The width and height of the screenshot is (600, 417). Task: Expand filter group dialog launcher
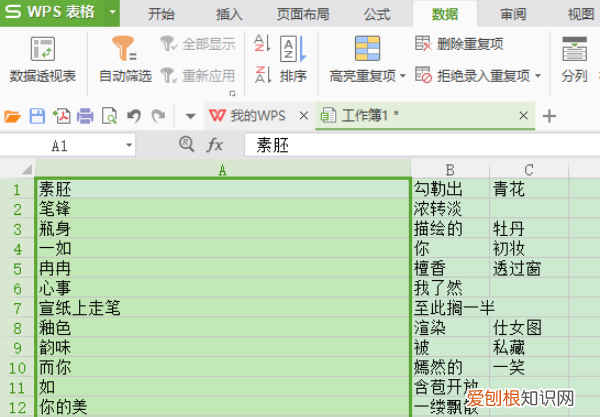point(232,93)
